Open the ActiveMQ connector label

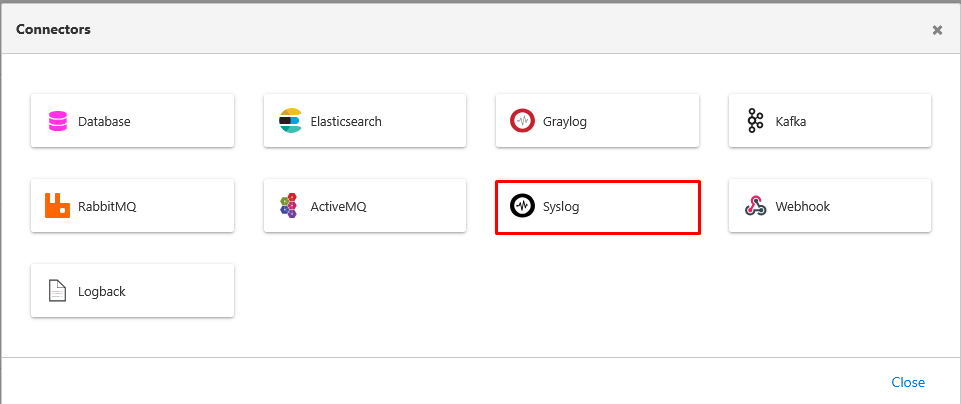click(x=339, y=207)
